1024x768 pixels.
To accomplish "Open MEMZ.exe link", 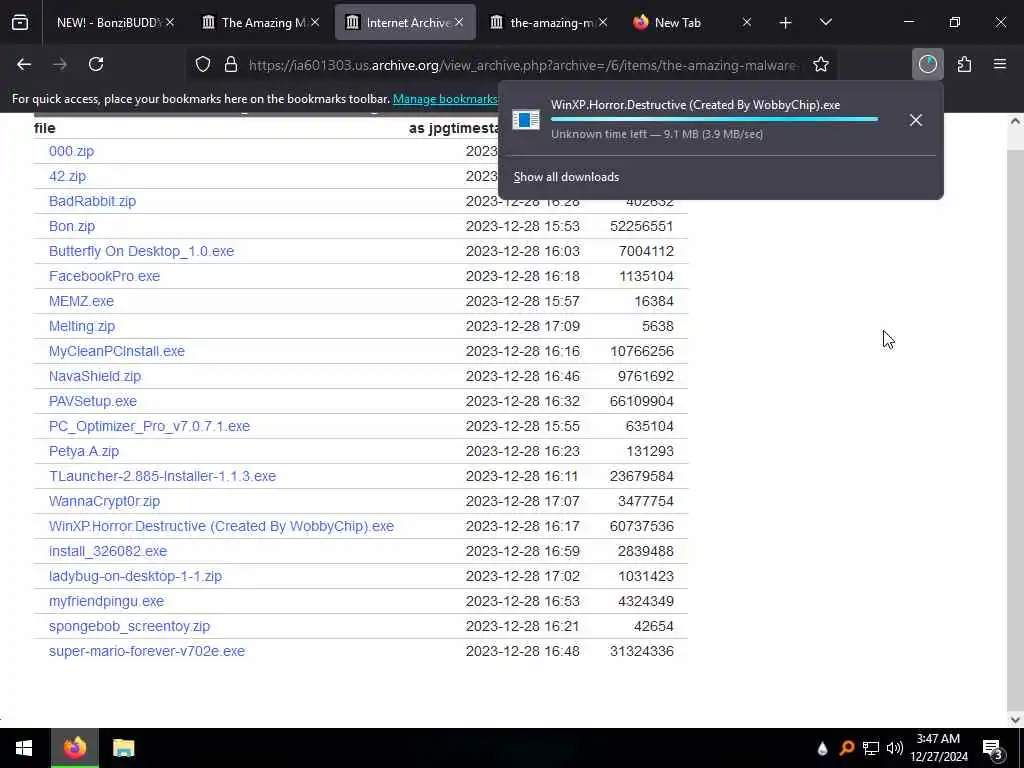I will pyautogui.click(x=81, y=301).
